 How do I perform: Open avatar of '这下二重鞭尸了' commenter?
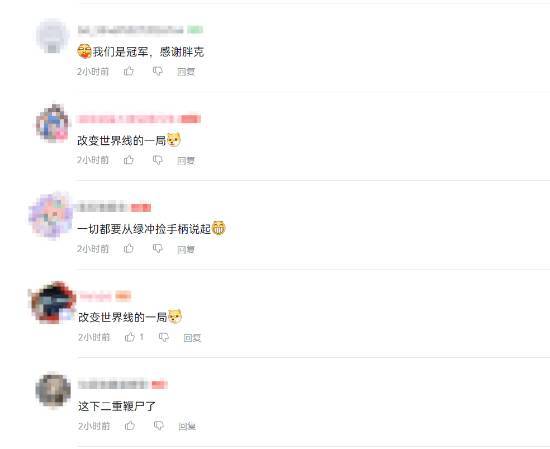(x=53, y=390)
